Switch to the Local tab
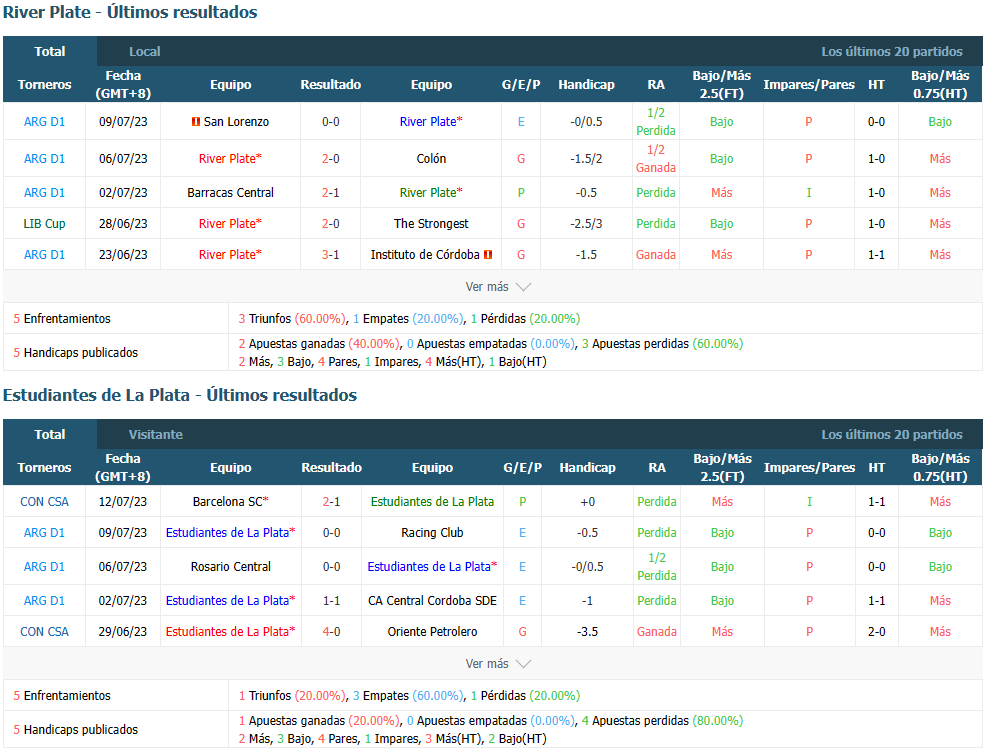This screenshot has height=753, width=990. (x=145, y=52)
